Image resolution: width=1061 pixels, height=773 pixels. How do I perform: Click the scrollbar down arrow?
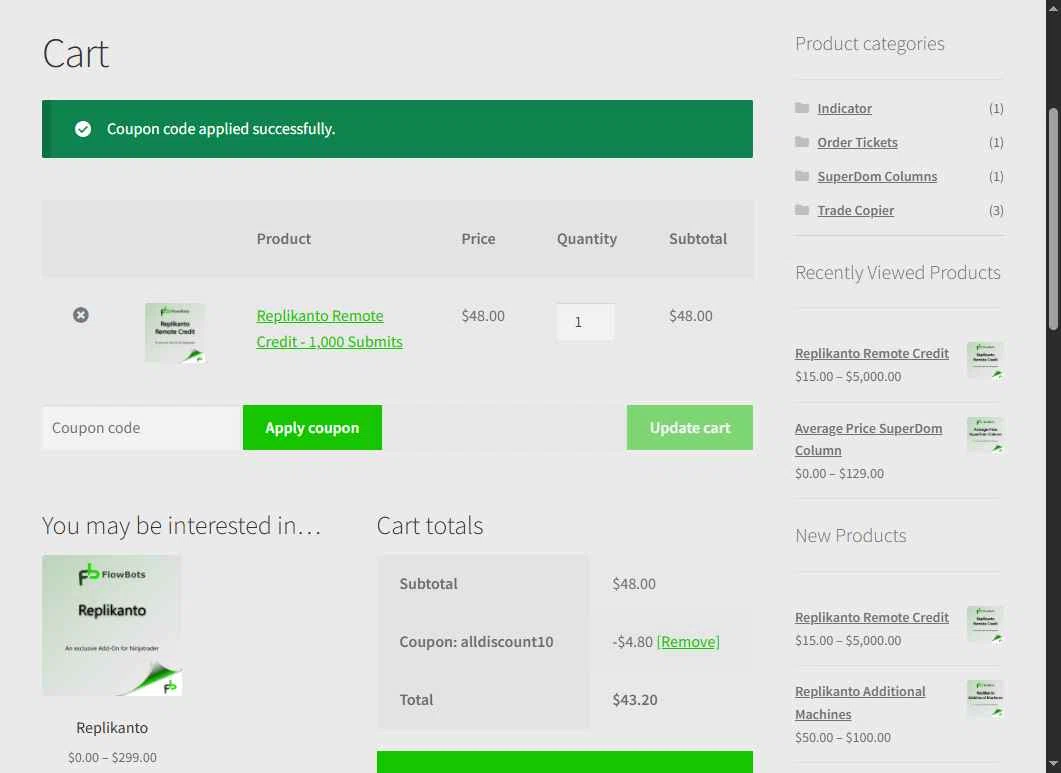tap(1053, 766)
